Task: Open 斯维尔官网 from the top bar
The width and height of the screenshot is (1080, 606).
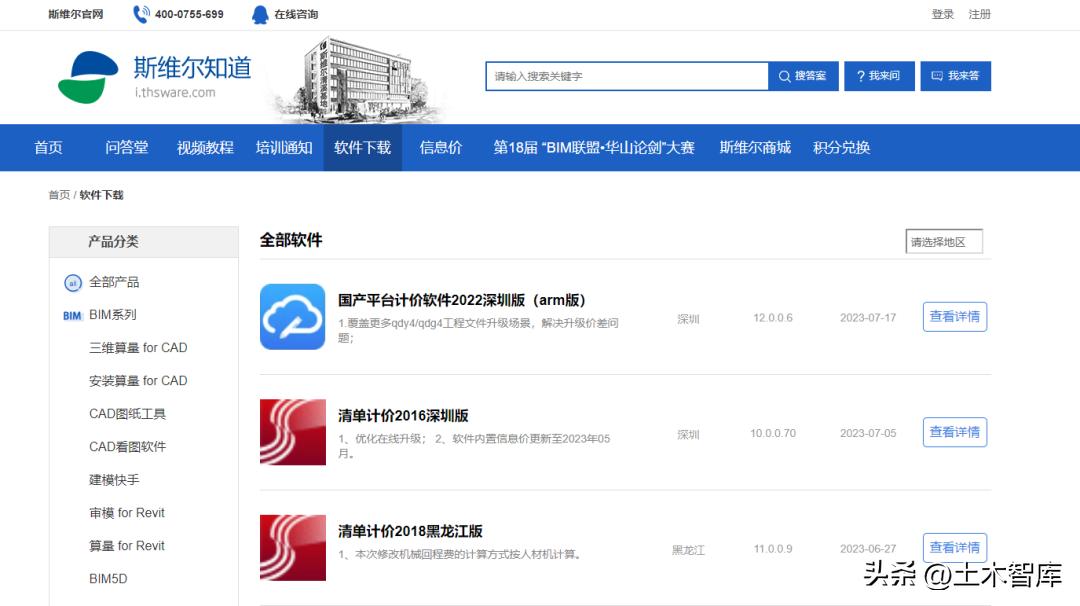Action: (x=75, y=14)
